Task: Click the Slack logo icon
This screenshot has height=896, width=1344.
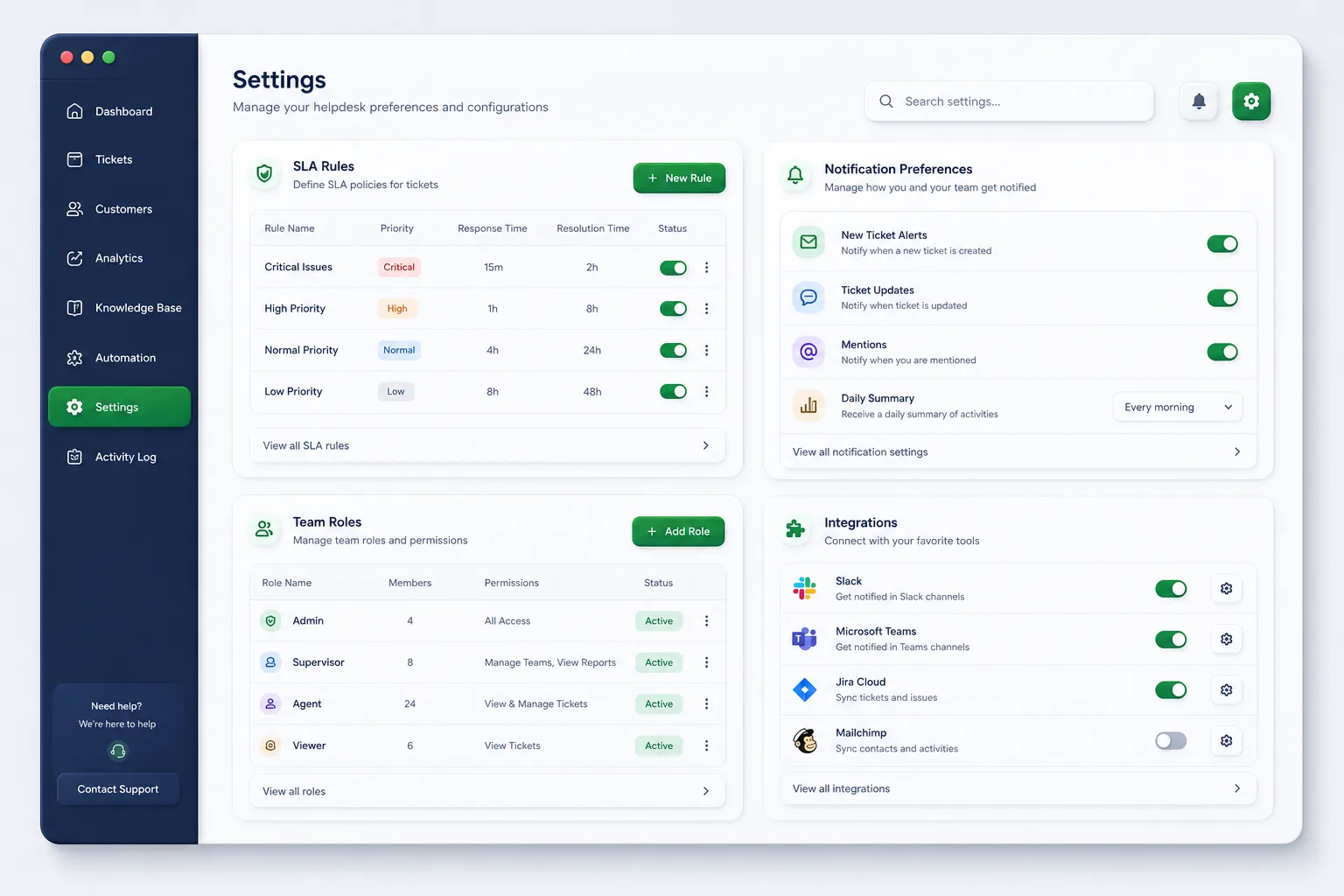Action: (x=804, y=588)
